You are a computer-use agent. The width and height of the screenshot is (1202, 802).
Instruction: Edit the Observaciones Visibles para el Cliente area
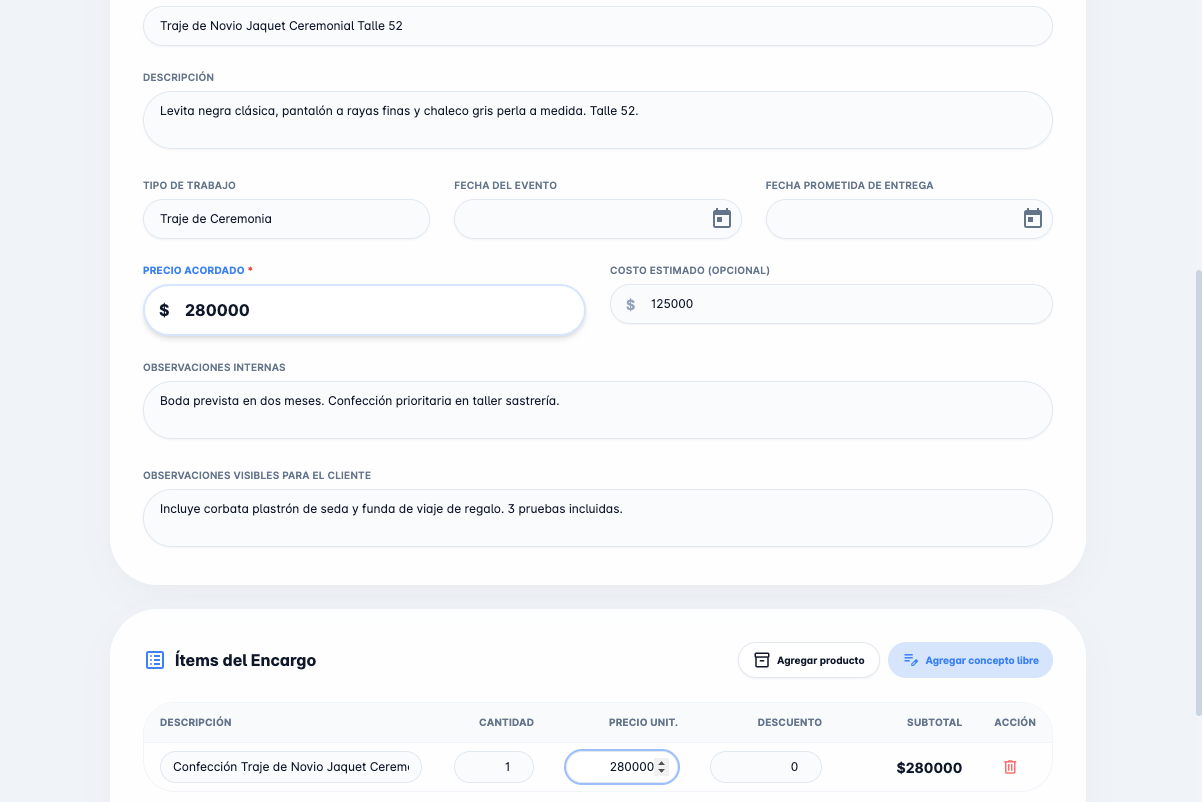[598, 518]
